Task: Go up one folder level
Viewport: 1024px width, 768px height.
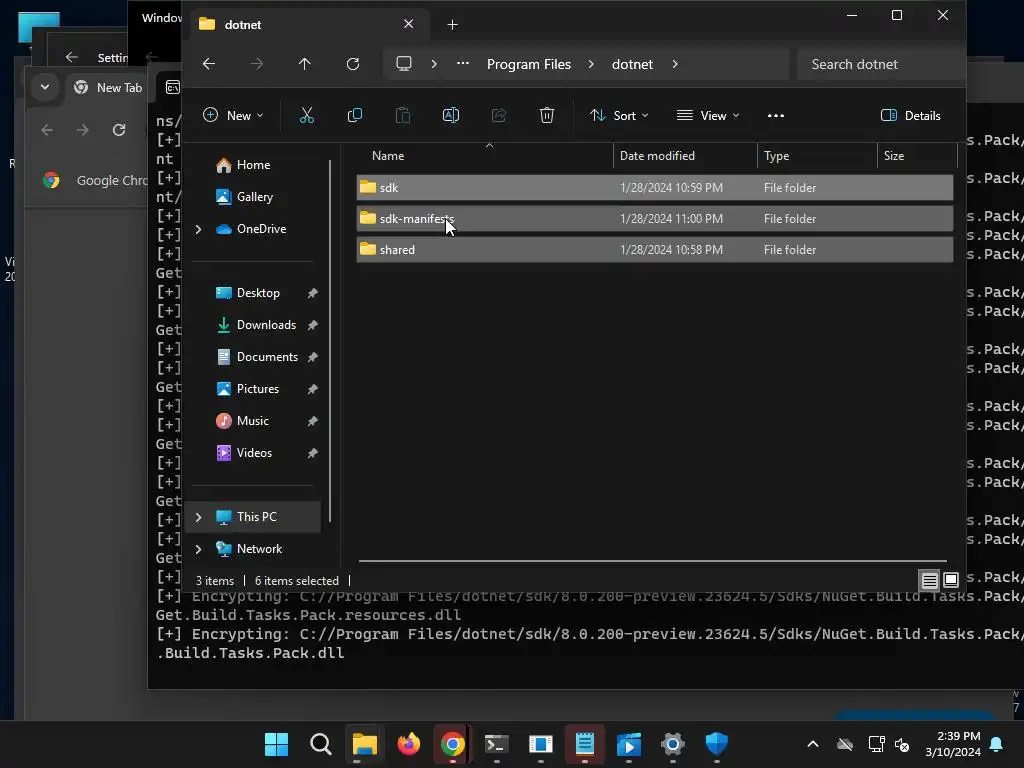Action: [x=304, y=64]
